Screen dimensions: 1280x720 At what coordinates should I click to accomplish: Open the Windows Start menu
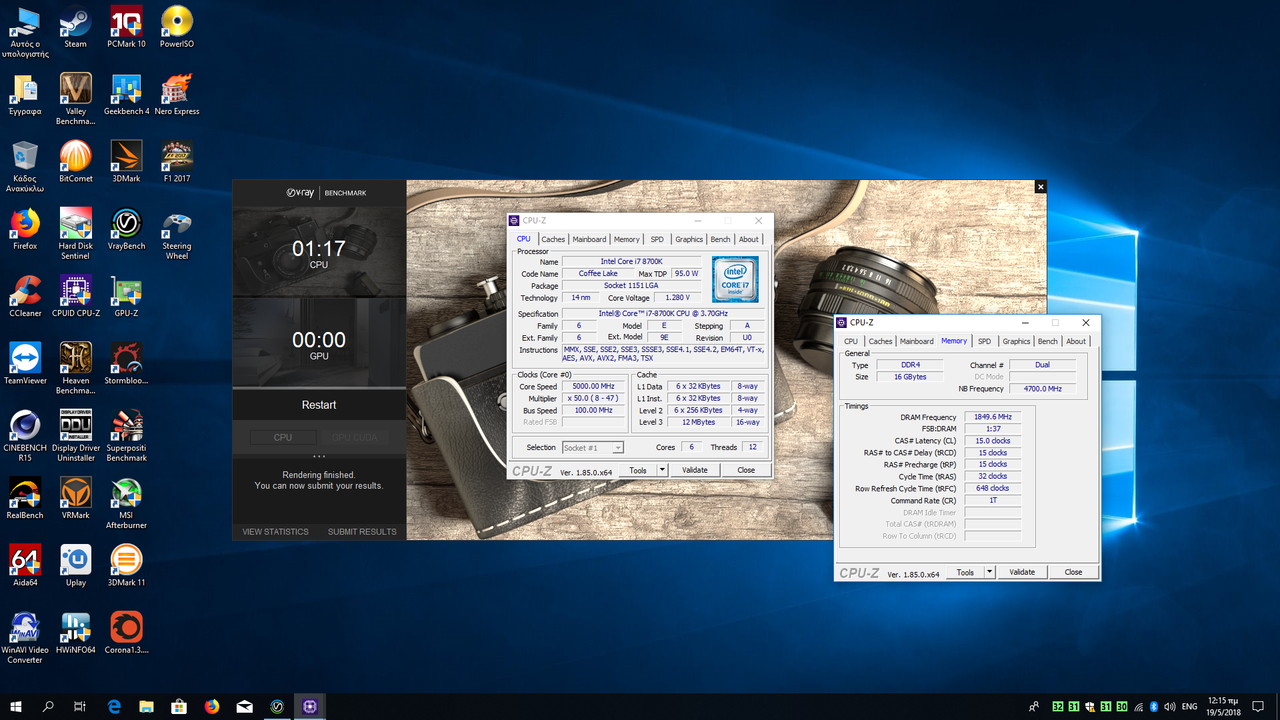point(16,706)
